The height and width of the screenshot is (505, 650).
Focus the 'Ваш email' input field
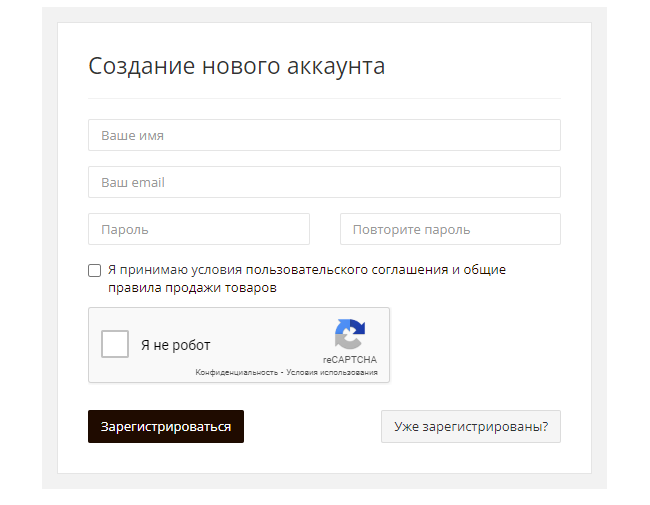324,182
